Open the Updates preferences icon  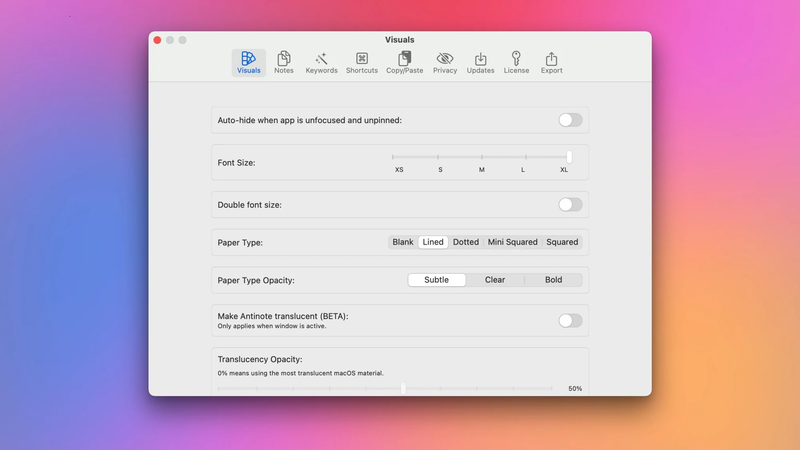[x=480, y=62]
